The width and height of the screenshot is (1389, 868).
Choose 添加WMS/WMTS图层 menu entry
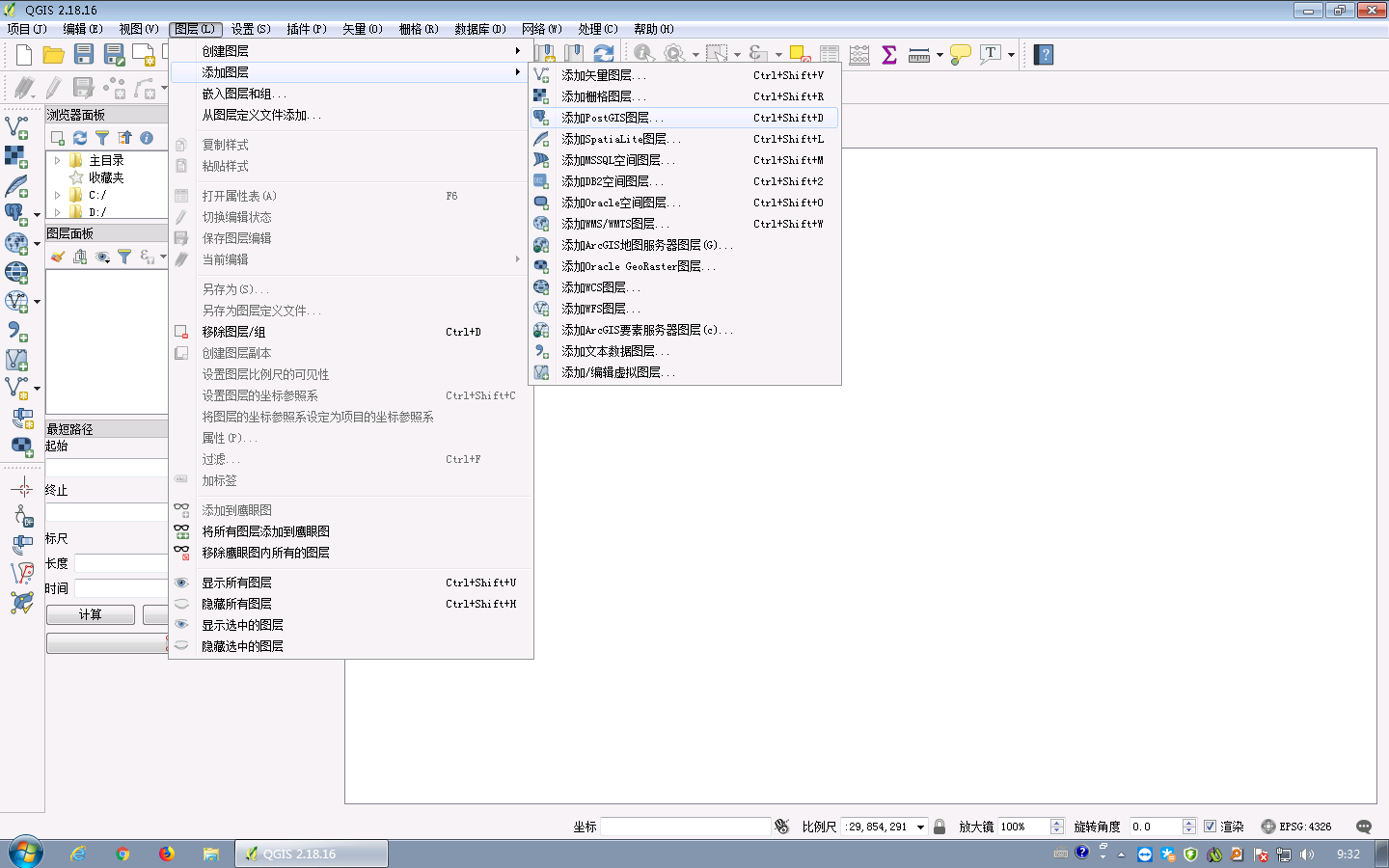click(685, 224)
